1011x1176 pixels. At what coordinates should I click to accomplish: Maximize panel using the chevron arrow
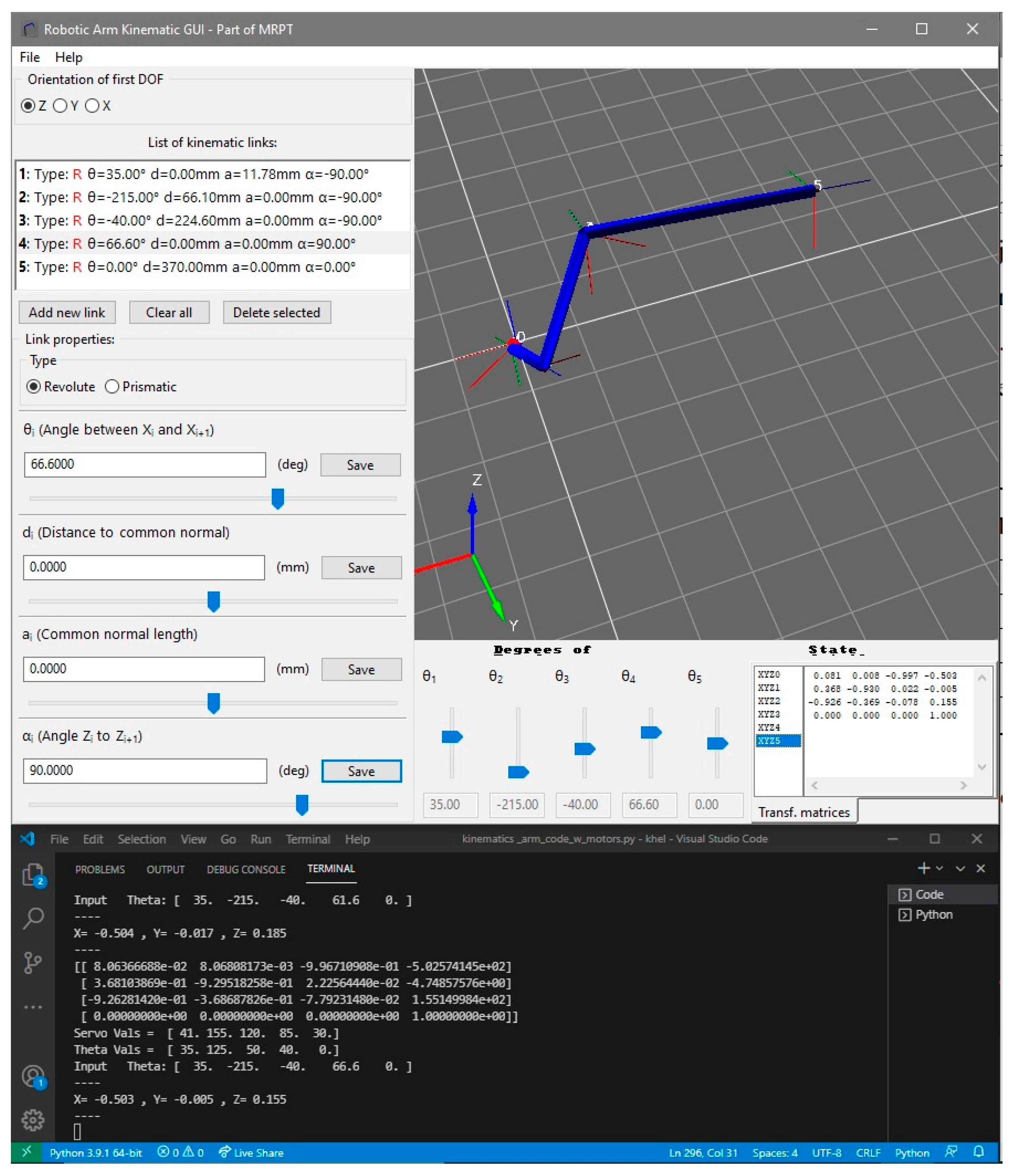click(x=960, y=868)
